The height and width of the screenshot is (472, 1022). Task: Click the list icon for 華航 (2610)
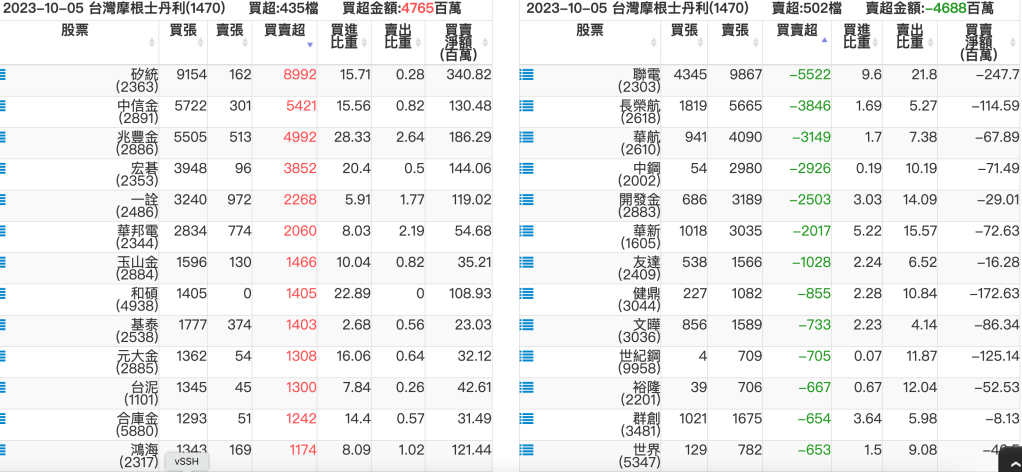pyautogui.click(x=526, y=137)
